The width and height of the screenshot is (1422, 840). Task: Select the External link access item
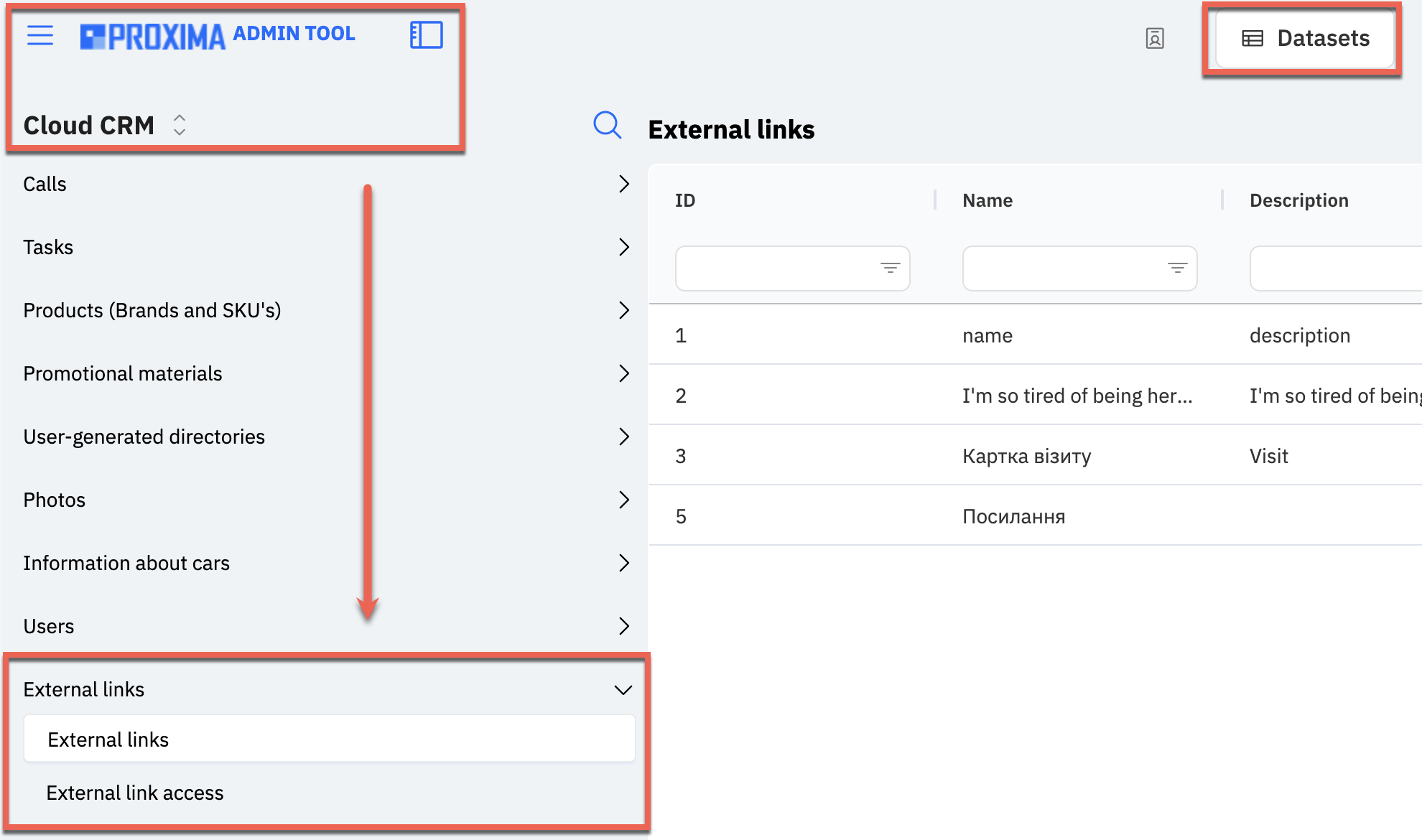(135, 793)
